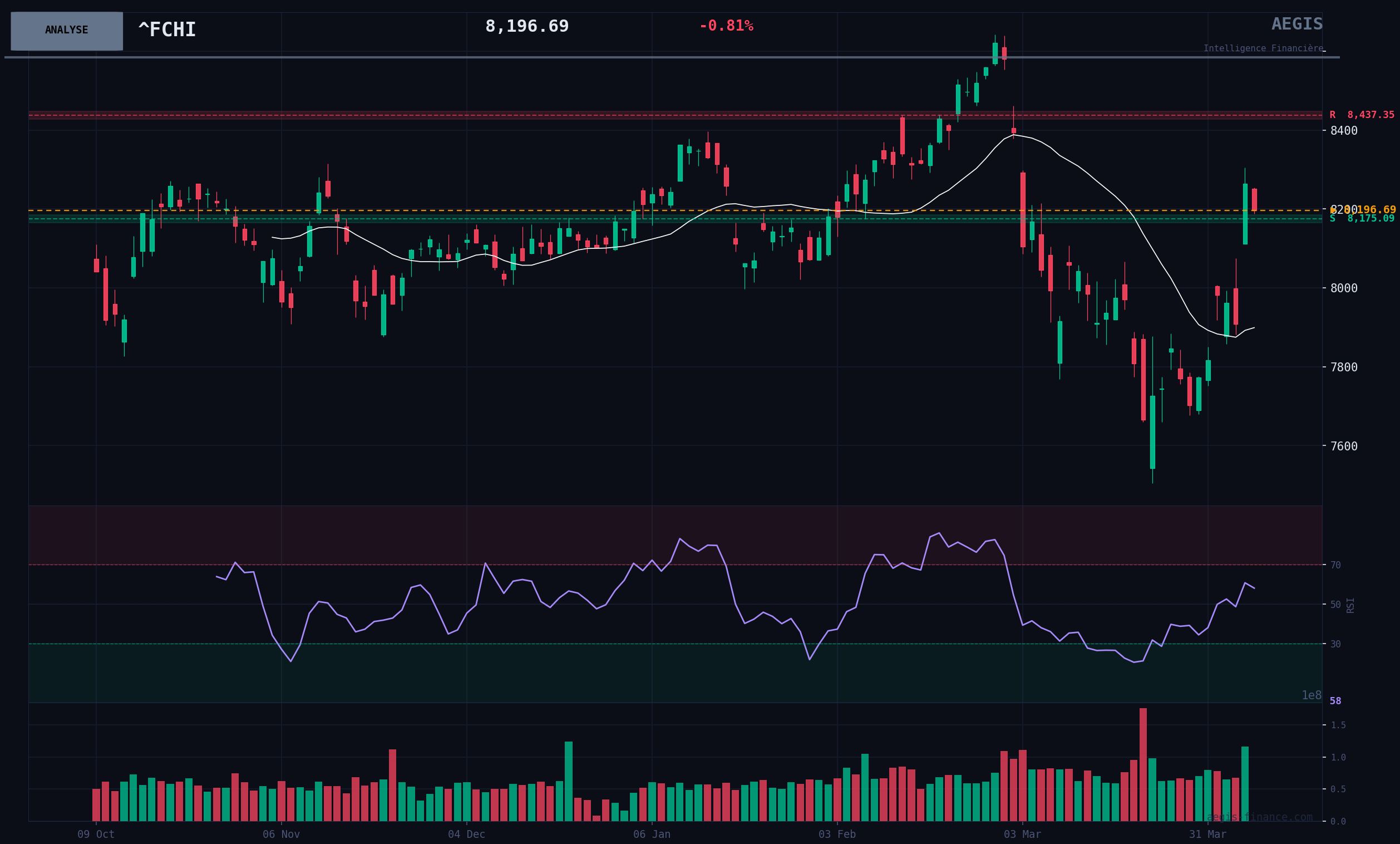Image resolution: width=1400 pixels, height=844 pixels.
Task: Click the Intelligence Financière subtitle
Action: 1263,48
